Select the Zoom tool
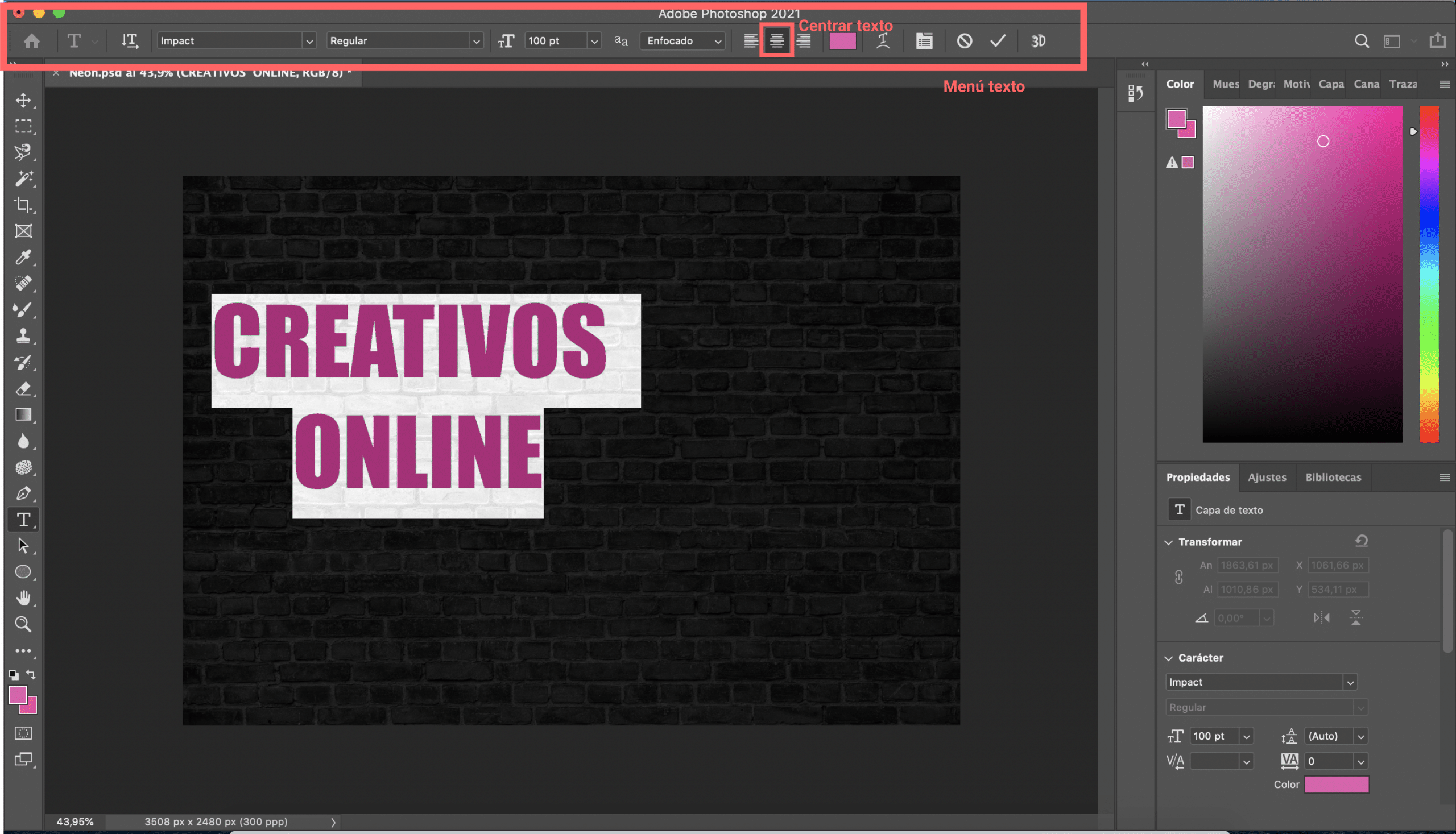This screenshot has width=1456, height=834. coord(23,624)
